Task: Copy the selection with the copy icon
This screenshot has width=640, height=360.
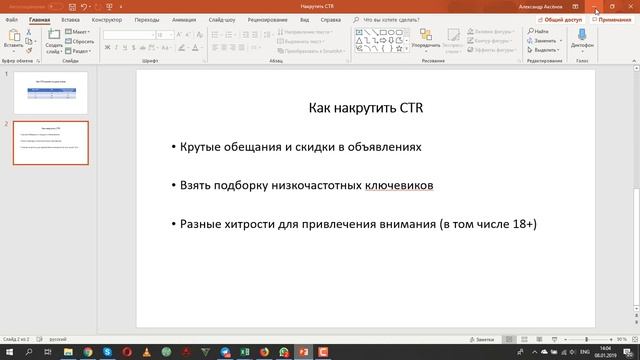Action: point(29,41)
